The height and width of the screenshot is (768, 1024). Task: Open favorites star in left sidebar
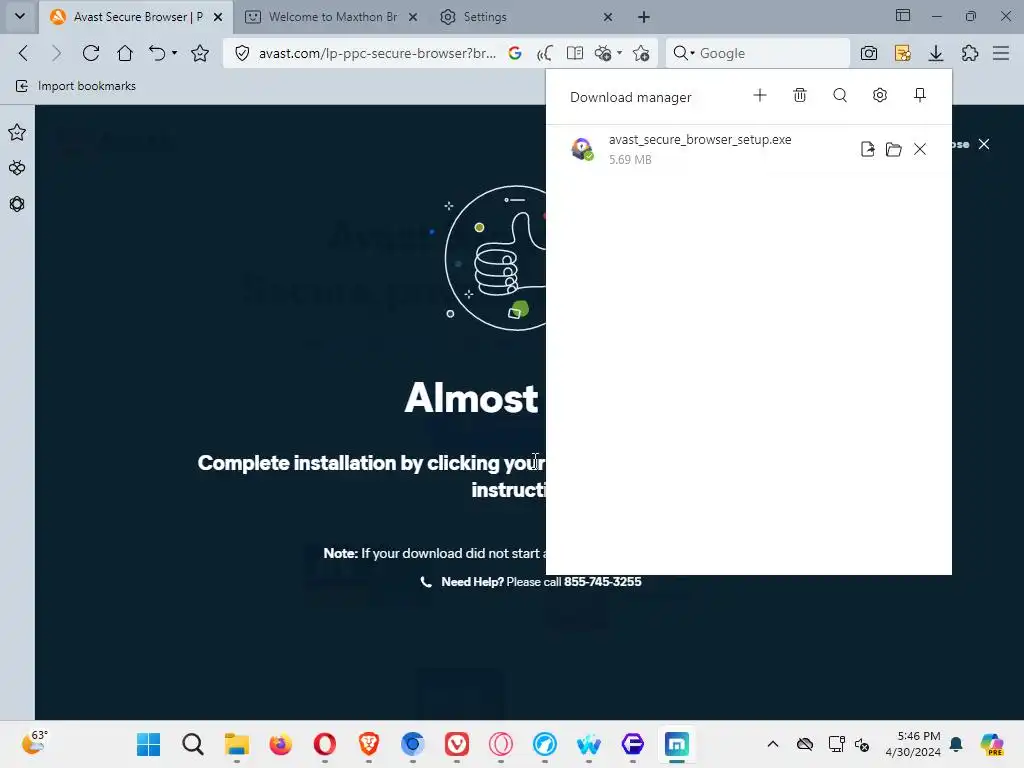[x=17, y=133]
